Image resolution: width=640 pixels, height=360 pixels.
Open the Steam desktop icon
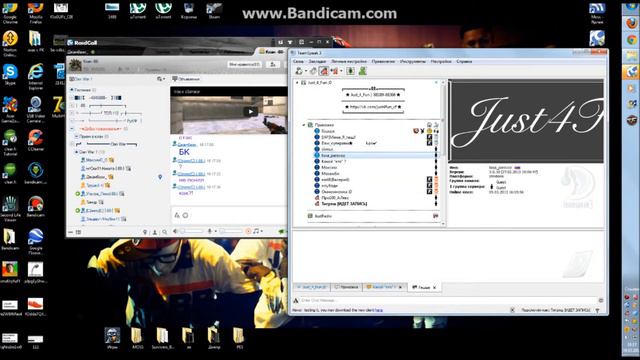(x=214, y=11)
